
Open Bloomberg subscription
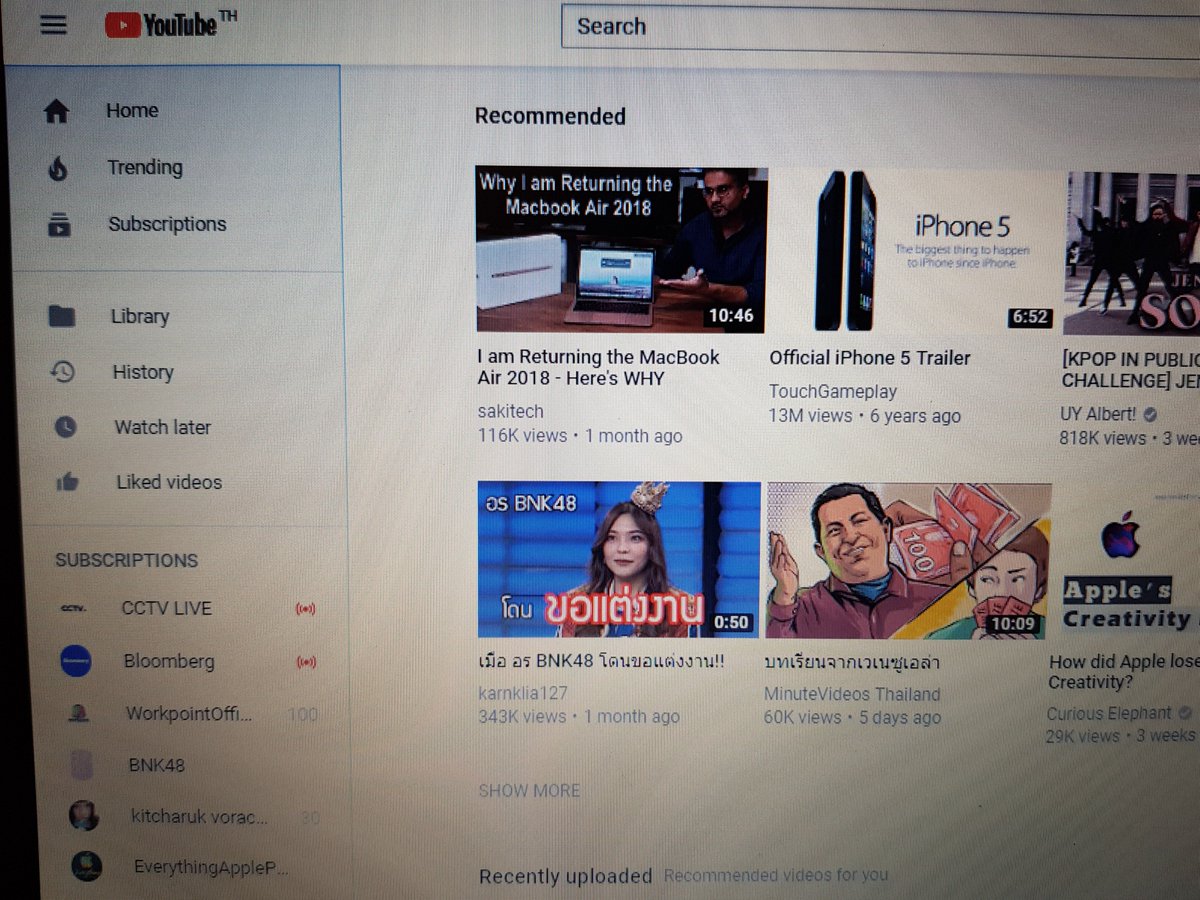click(169, 661)
